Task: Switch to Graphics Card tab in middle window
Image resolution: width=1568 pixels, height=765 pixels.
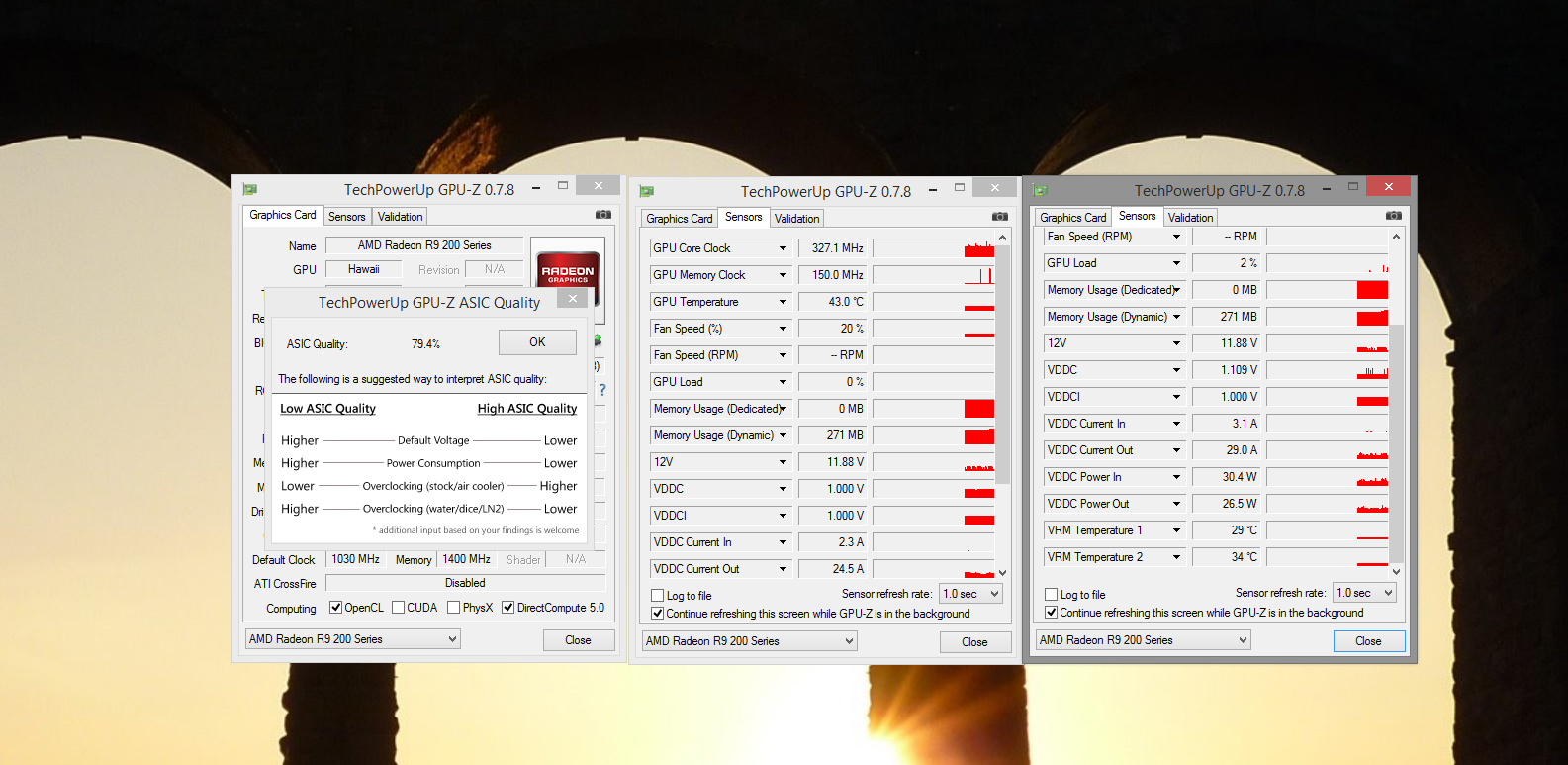Action: coord(680,219)
